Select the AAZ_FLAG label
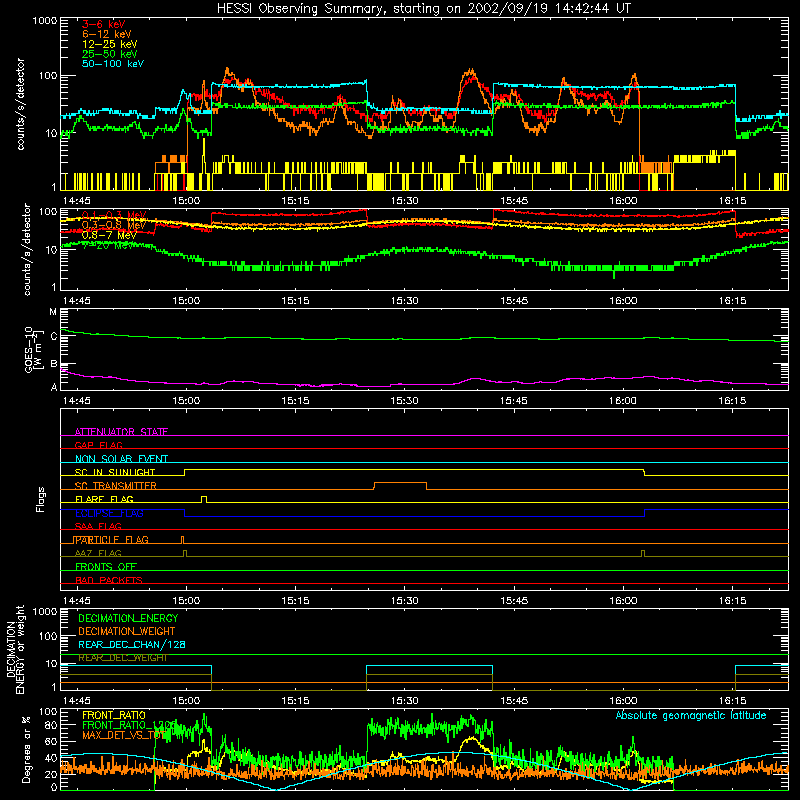 click(x=98, y=553)
